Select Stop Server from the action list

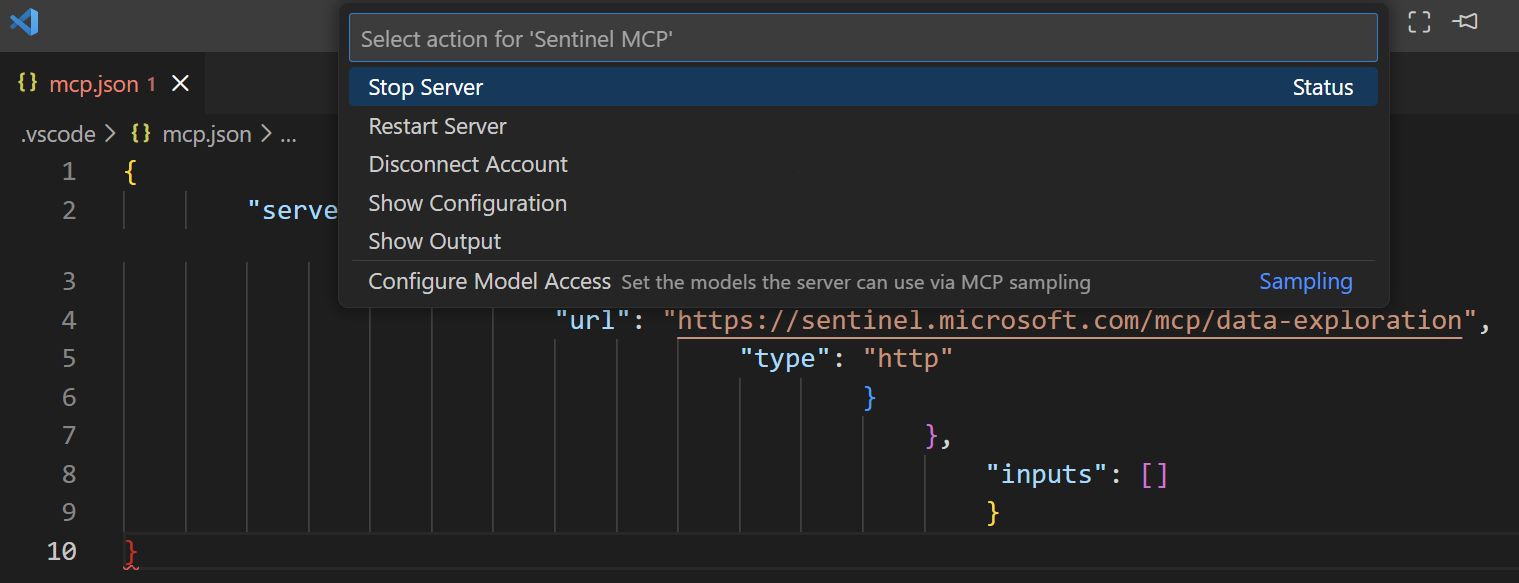(426, 87)
